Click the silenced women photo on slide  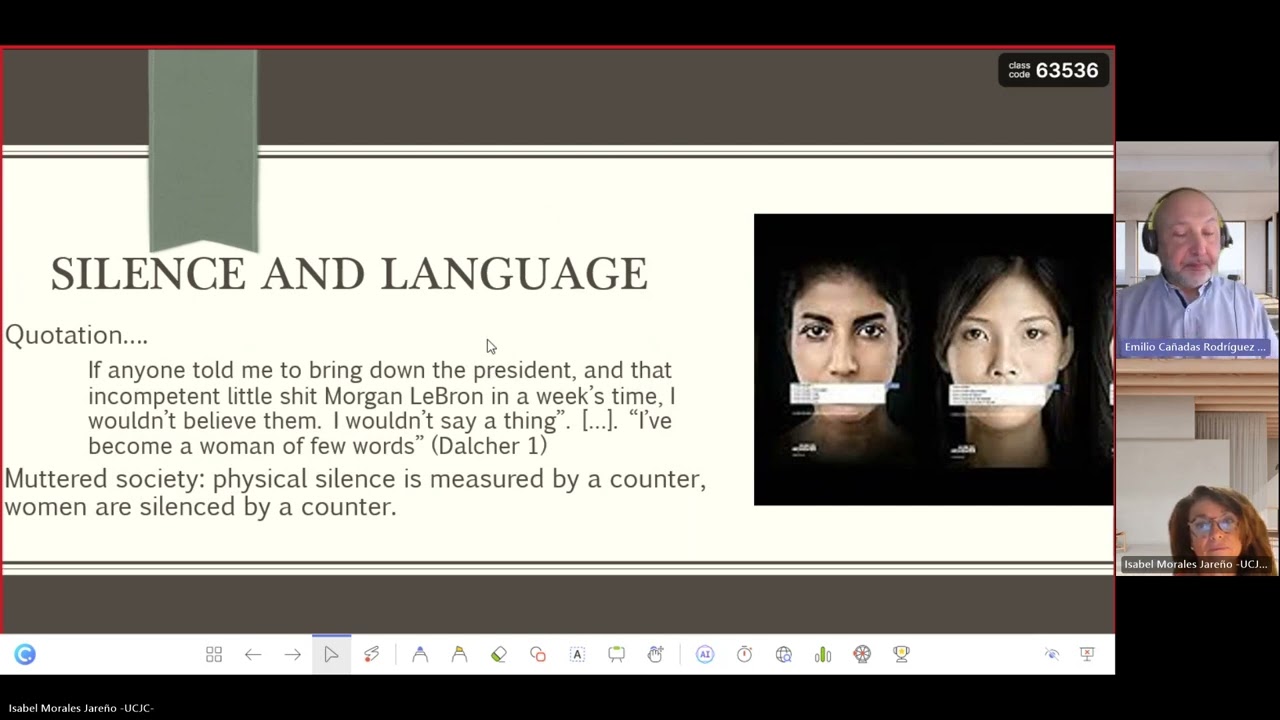(x=933, y=359)
